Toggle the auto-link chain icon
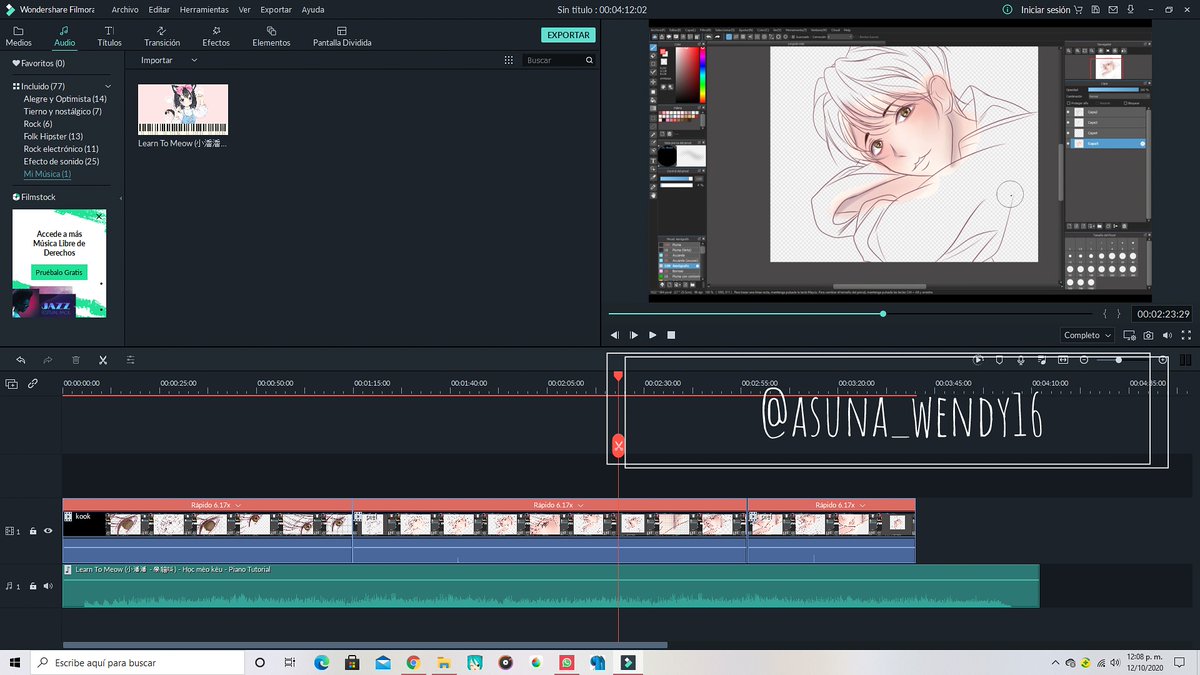This screenshot has height=675, width=1200. point(33,383)
